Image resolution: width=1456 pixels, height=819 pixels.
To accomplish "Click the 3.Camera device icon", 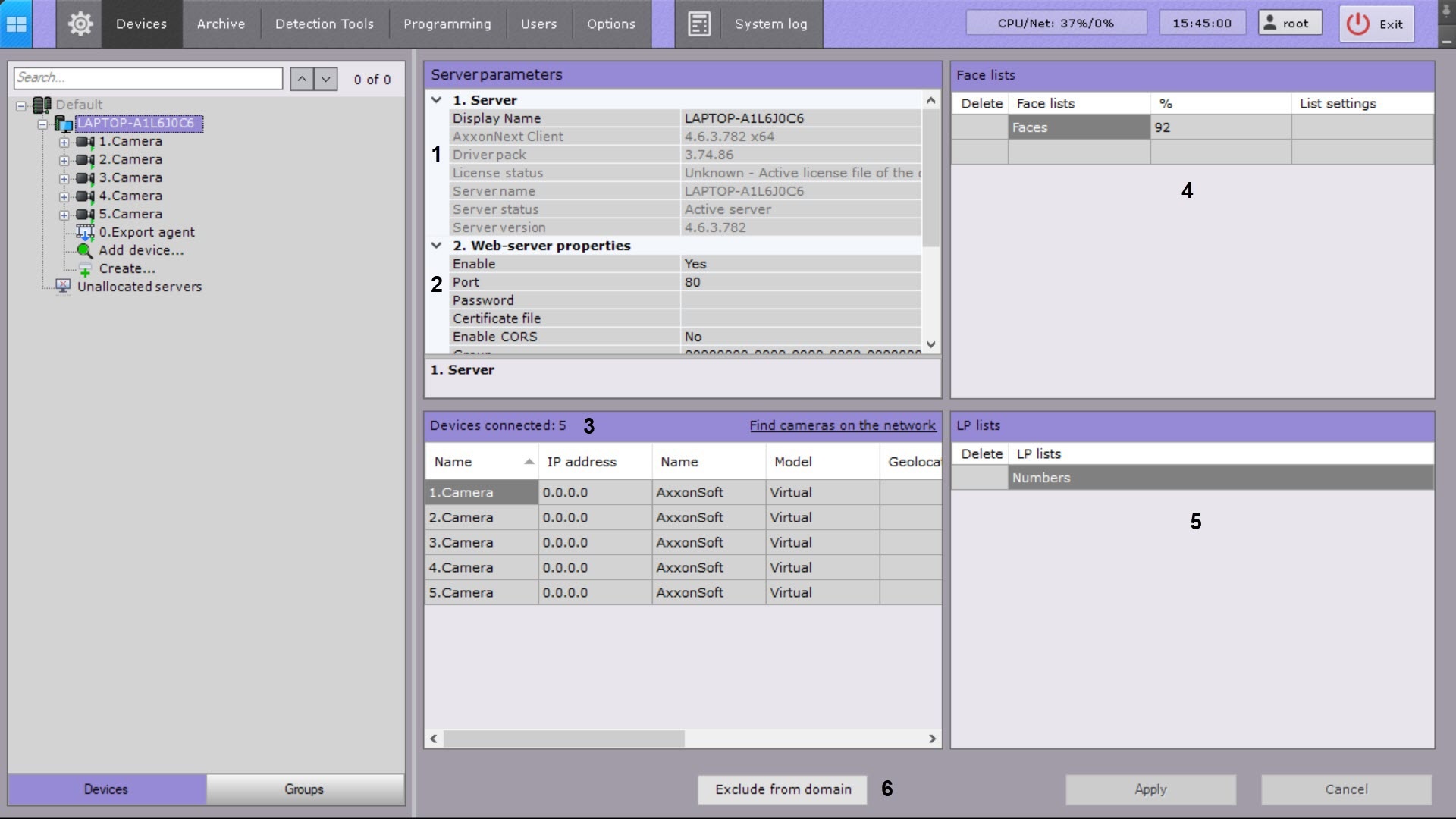I will 85,178.
